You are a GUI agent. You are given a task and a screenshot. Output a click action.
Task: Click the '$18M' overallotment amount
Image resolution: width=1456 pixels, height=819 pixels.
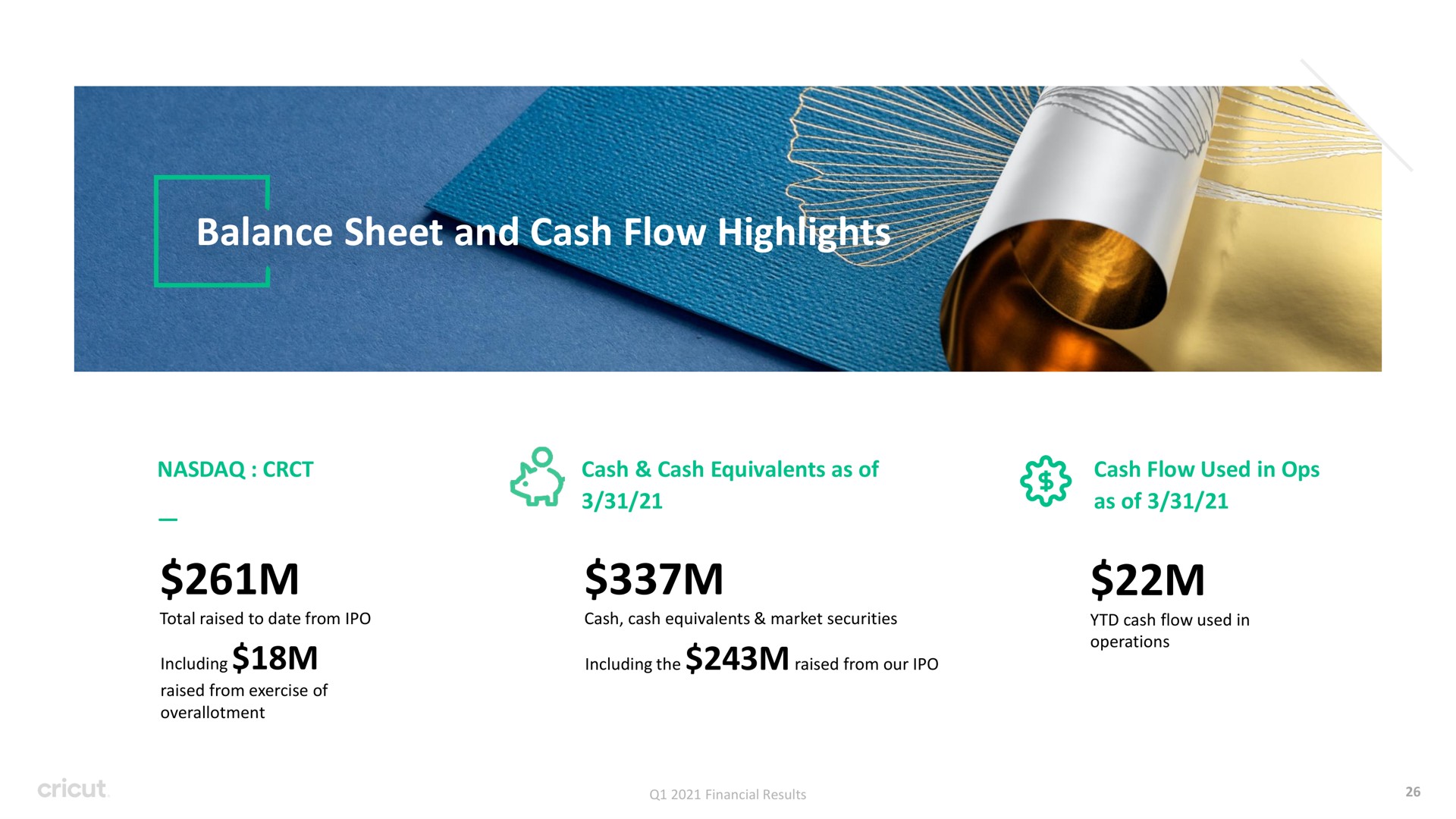(x=275, y=657)
